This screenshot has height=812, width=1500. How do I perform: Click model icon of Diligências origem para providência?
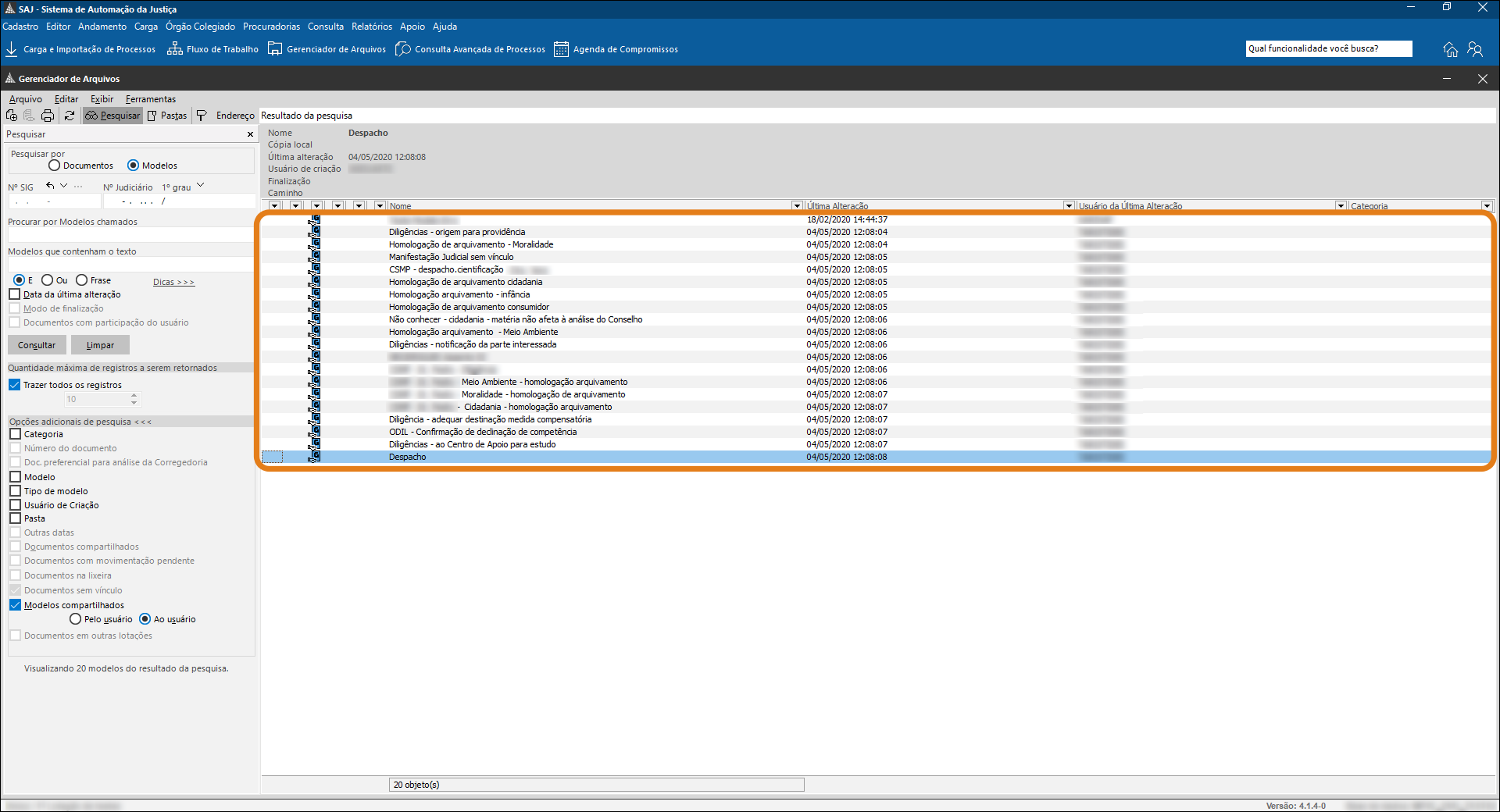[x=314, y=232]
